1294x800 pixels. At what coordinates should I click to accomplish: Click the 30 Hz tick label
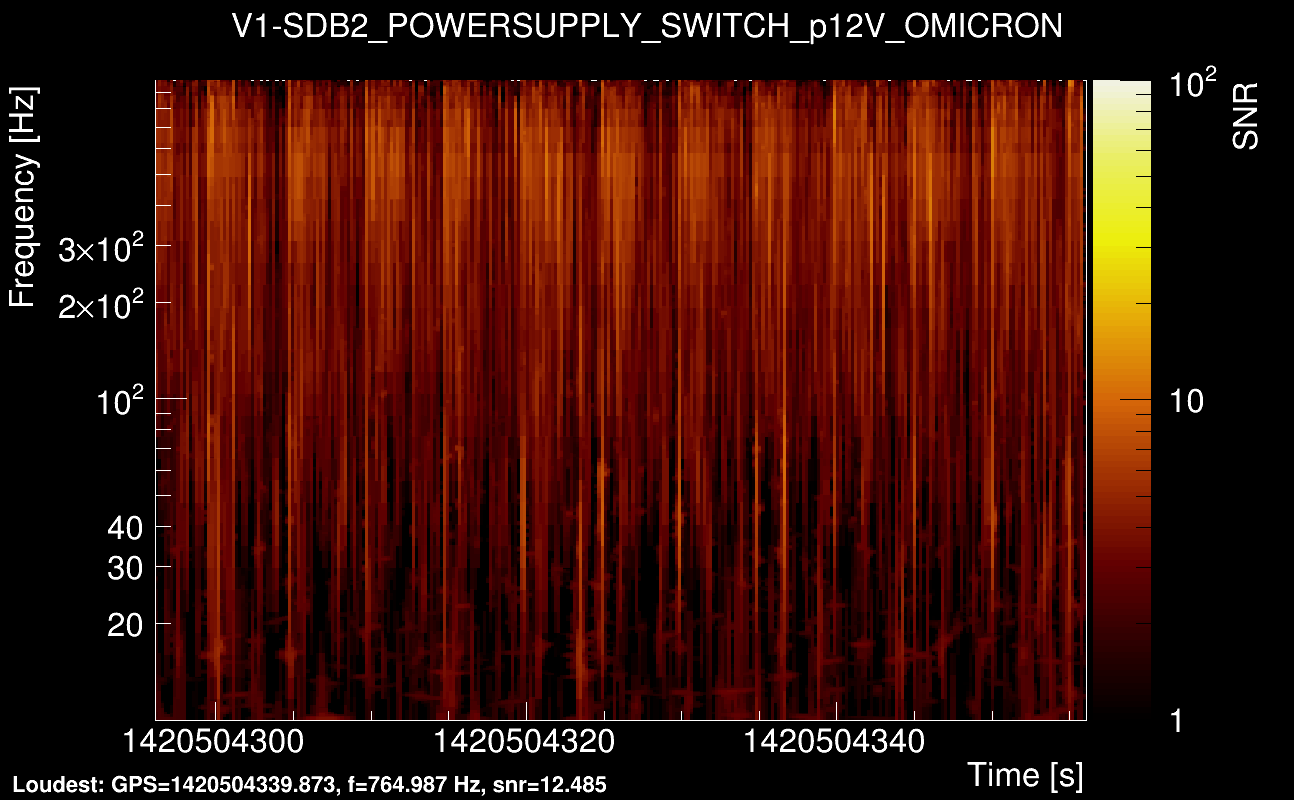(125, 568)
